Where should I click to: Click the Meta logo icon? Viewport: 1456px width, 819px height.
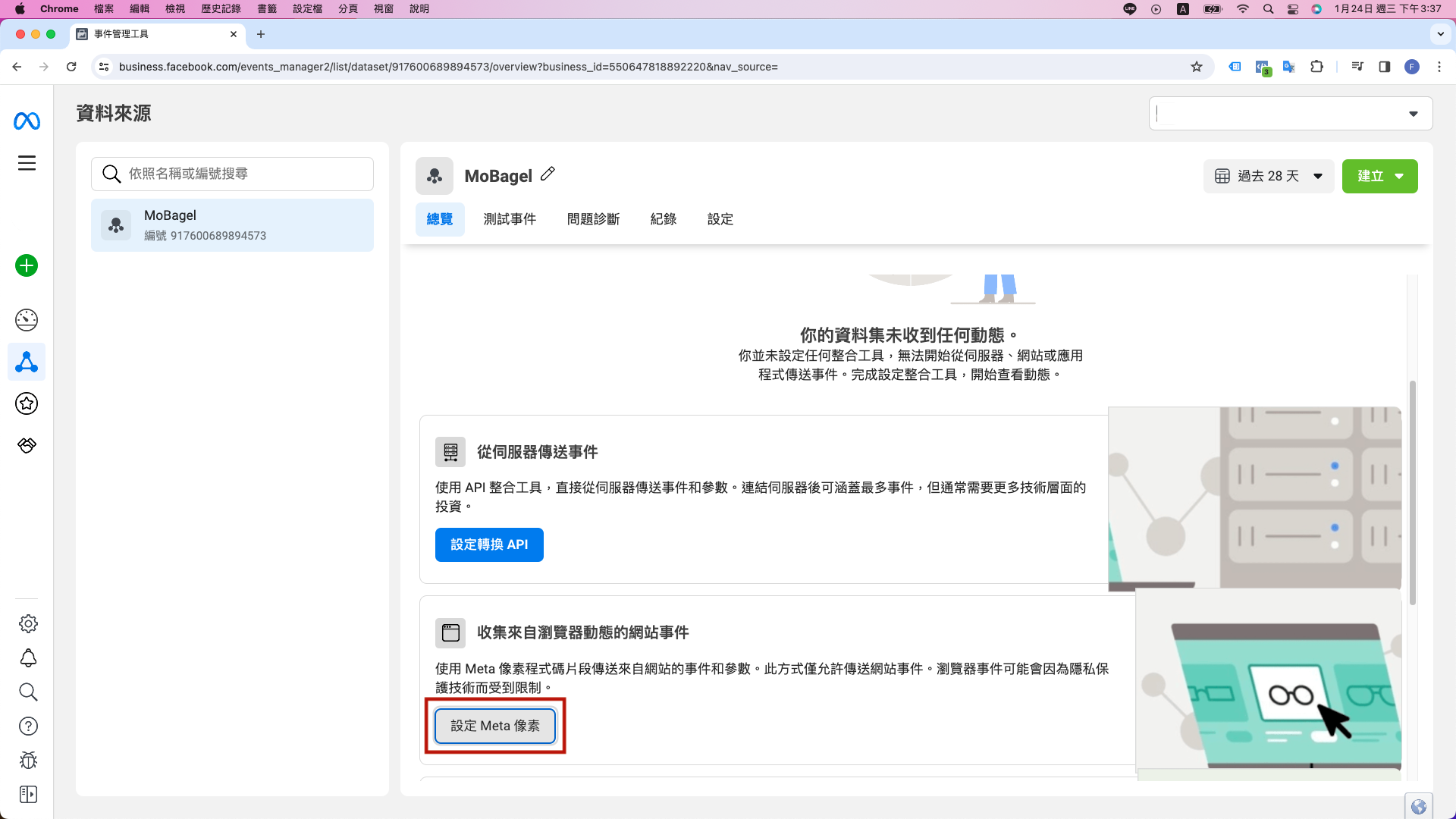click(x=27, y=121)
